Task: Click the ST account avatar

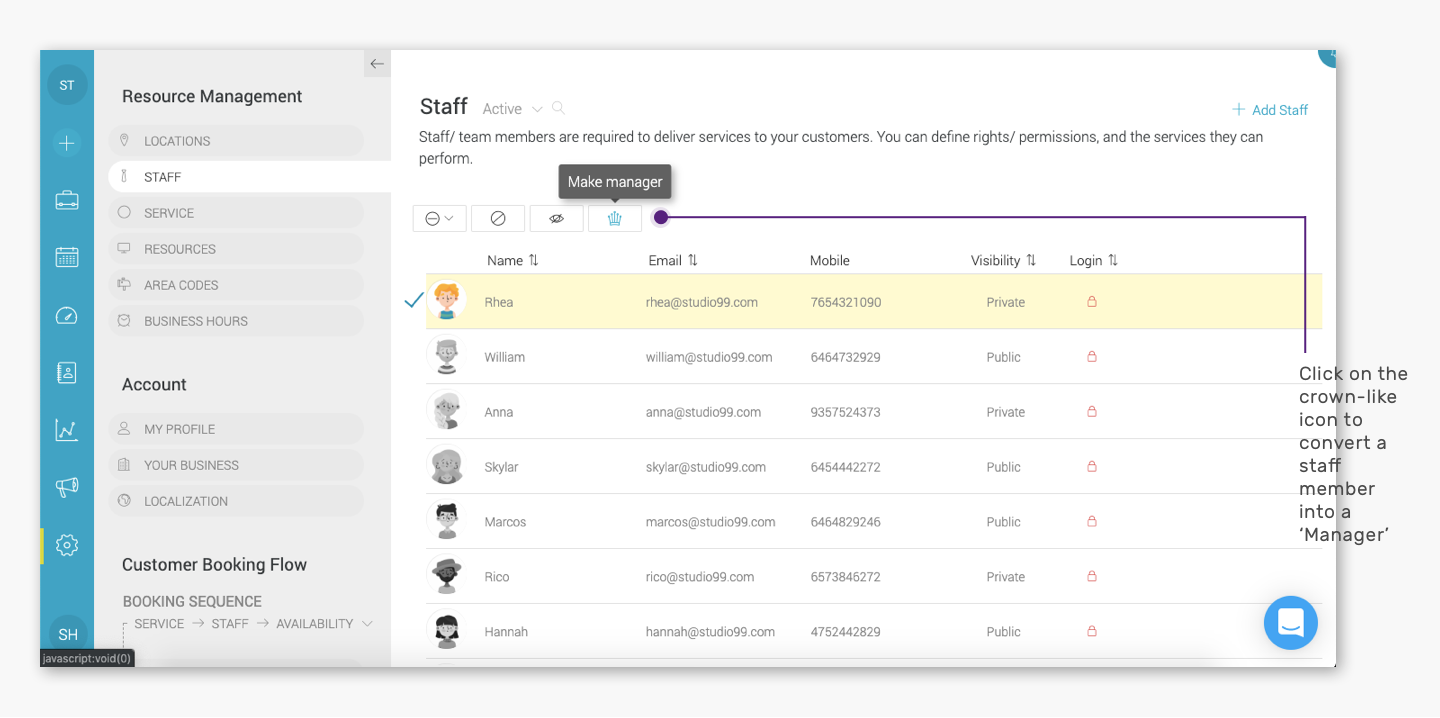Action: coord(67,85)
